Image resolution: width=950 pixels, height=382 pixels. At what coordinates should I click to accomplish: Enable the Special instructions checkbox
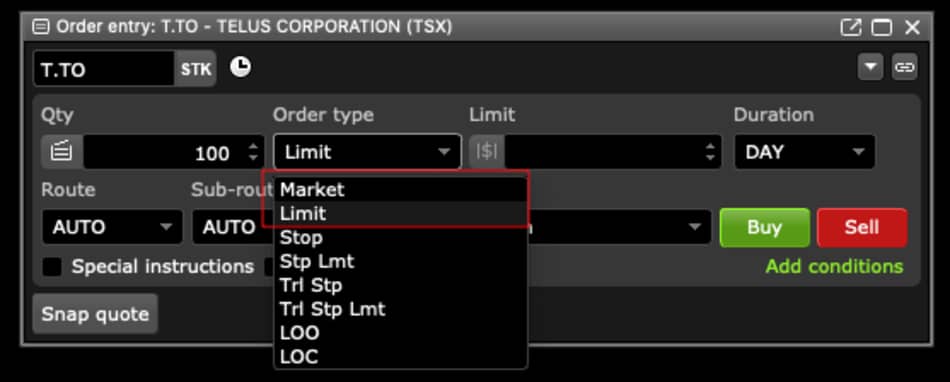point(52,267)
